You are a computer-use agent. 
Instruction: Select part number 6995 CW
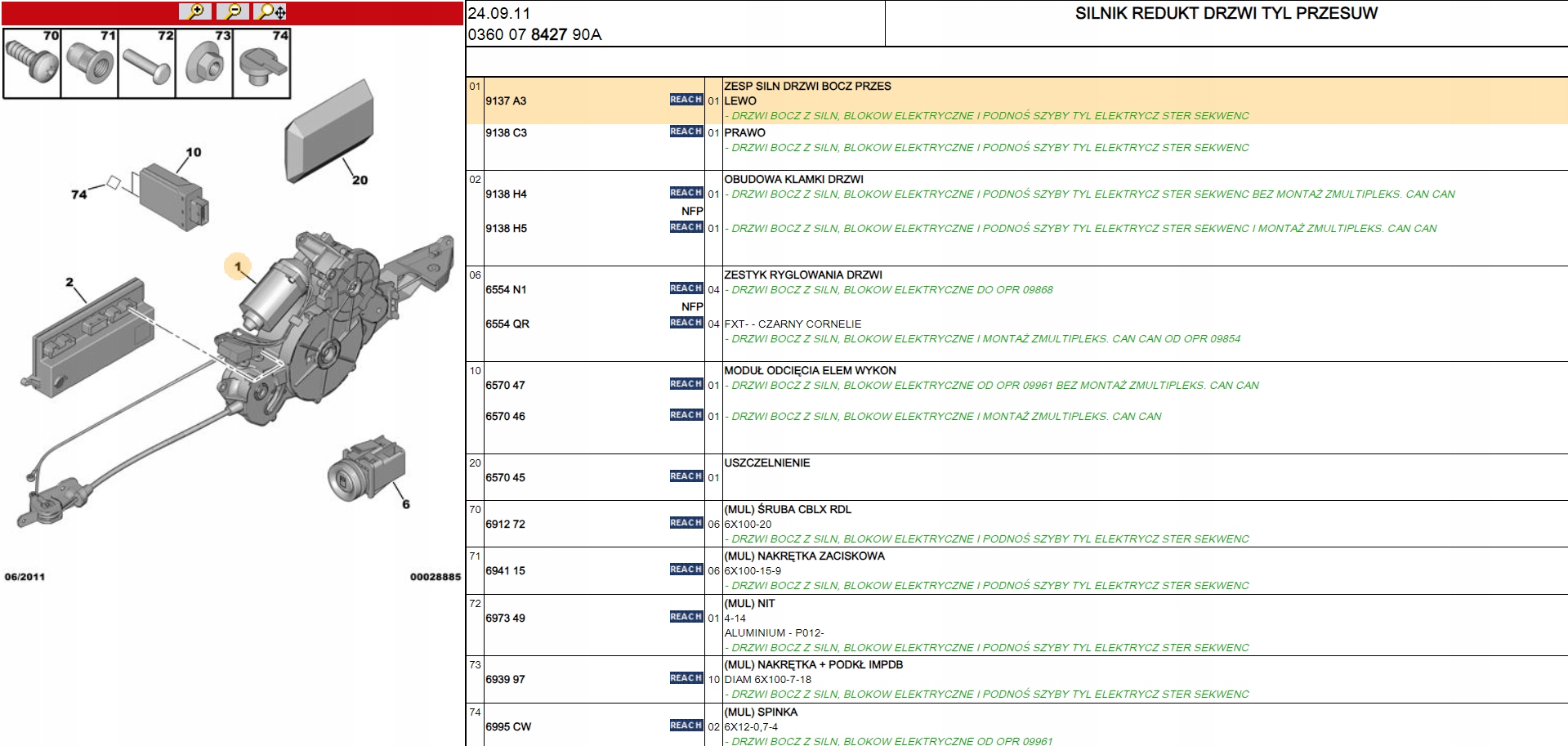tap(508, 726)
